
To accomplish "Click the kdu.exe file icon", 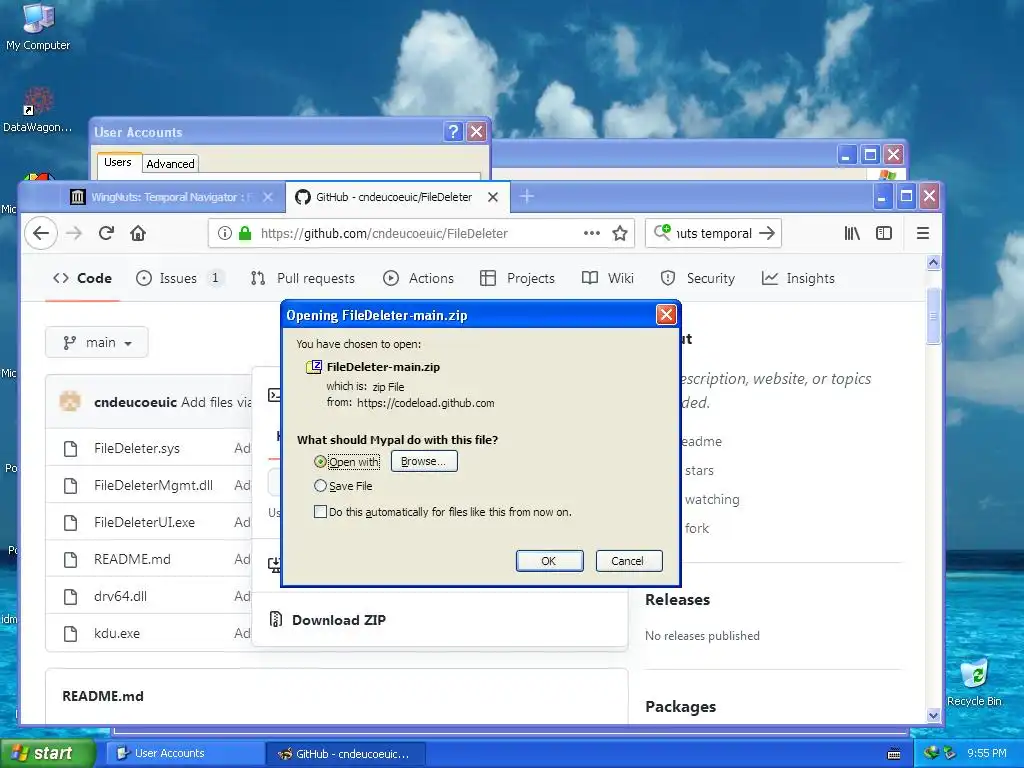I will click(71, 633).
